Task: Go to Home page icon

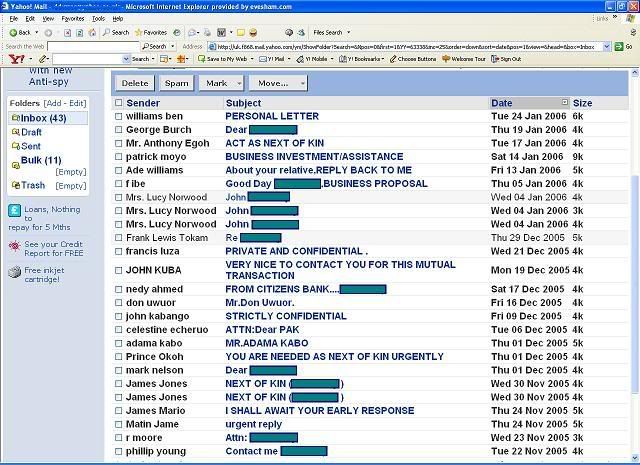Action: (93, 33)
